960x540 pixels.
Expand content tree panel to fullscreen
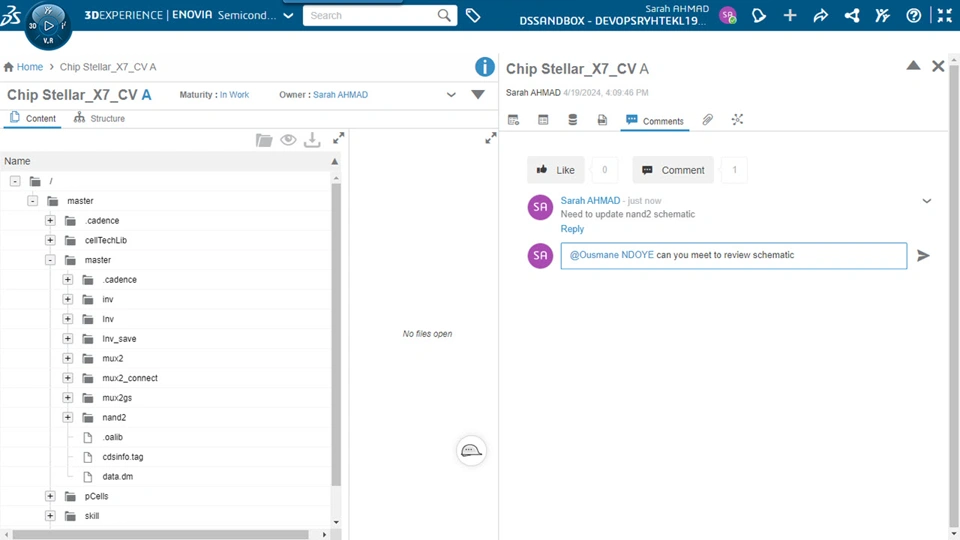click(x=339, y=138)
